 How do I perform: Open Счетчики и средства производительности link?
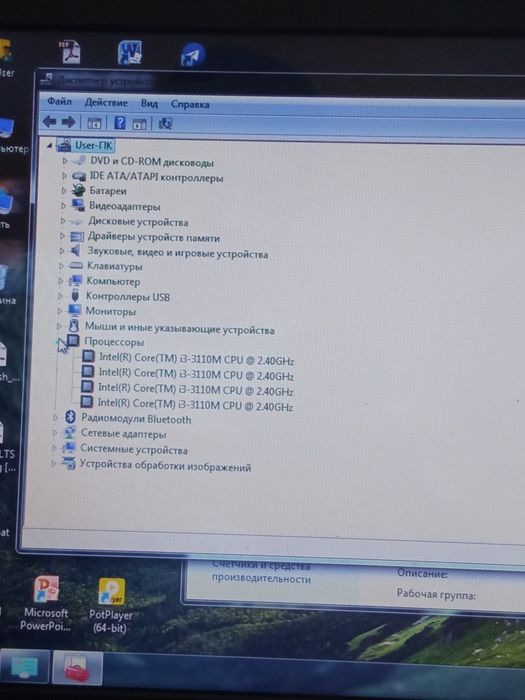[x=261, y=571]
